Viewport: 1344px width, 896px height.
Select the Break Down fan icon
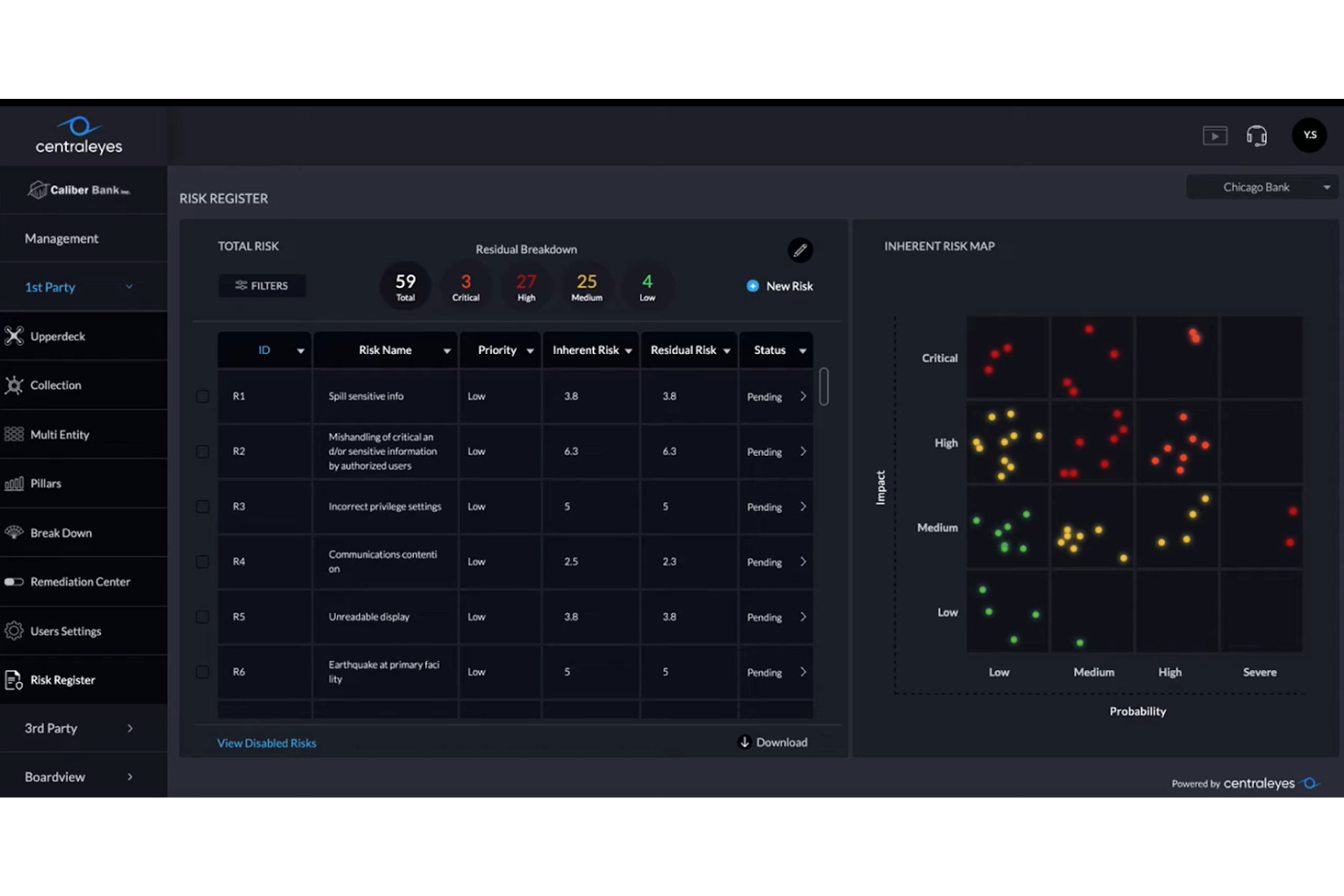(15, 532)
